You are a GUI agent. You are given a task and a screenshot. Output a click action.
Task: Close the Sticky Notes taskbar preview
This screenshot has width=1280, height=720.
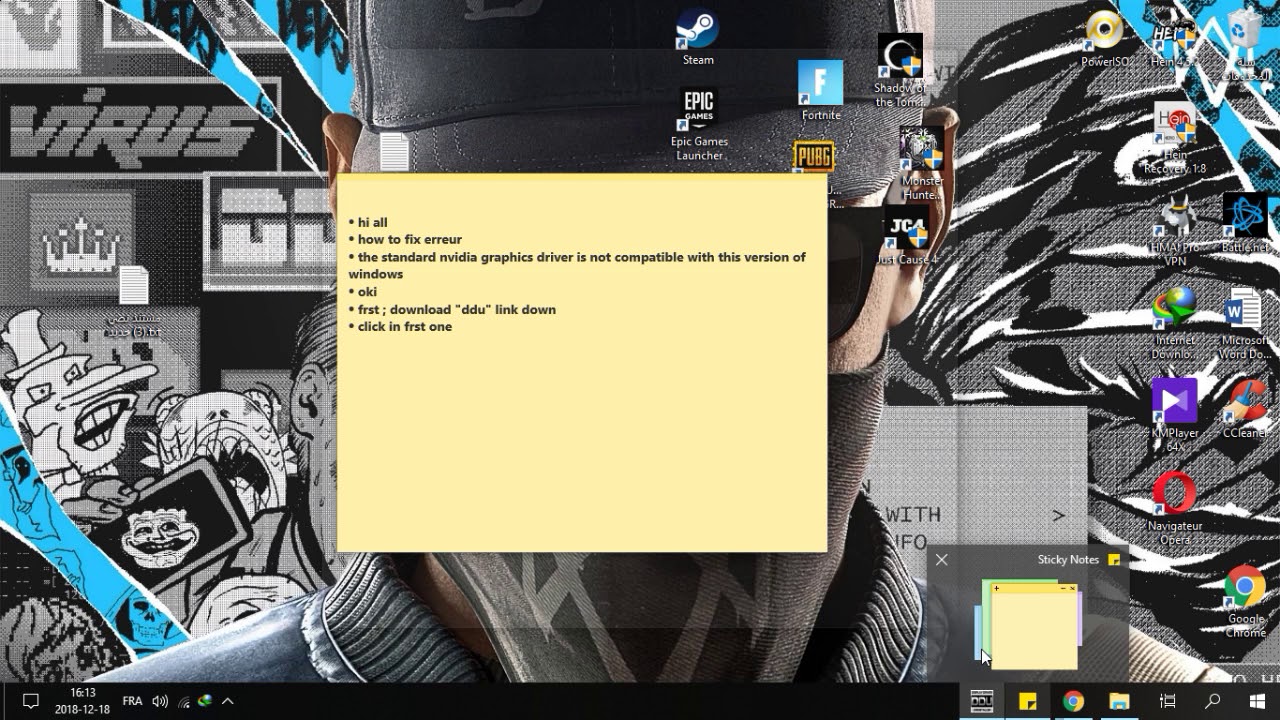click(941, 560)
